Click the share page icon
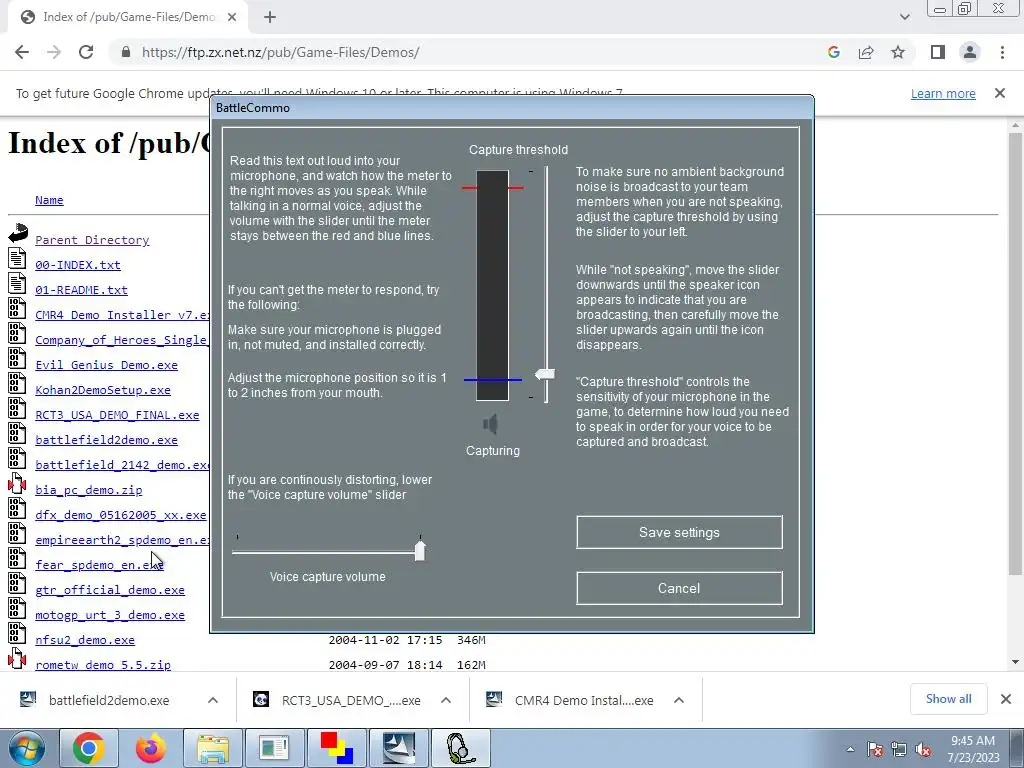Screen dimensions: 1024x768 coord(866,52)
